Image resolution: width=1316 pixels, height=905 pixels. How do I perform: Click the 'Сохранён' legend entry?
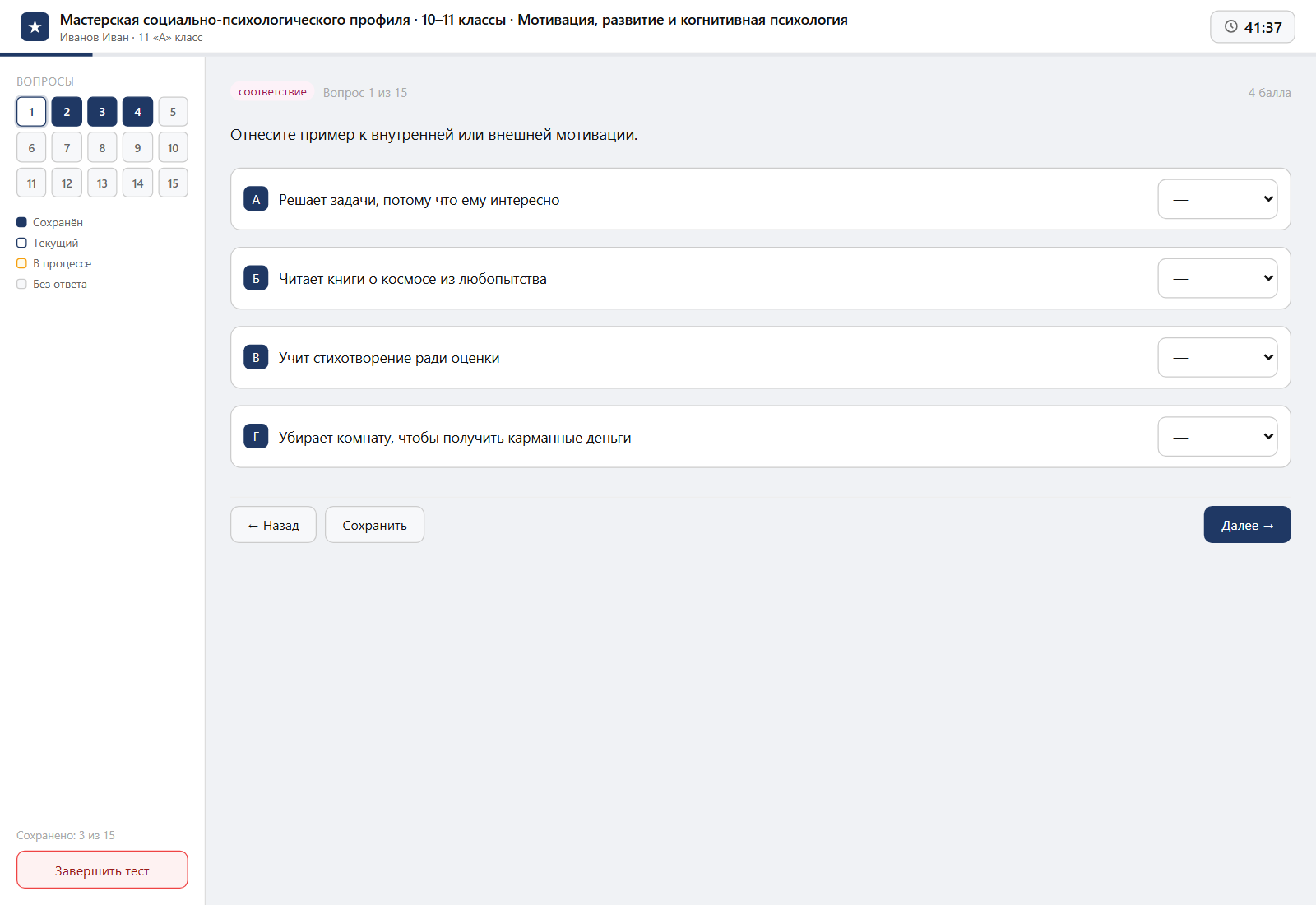(x=49, y=222)
